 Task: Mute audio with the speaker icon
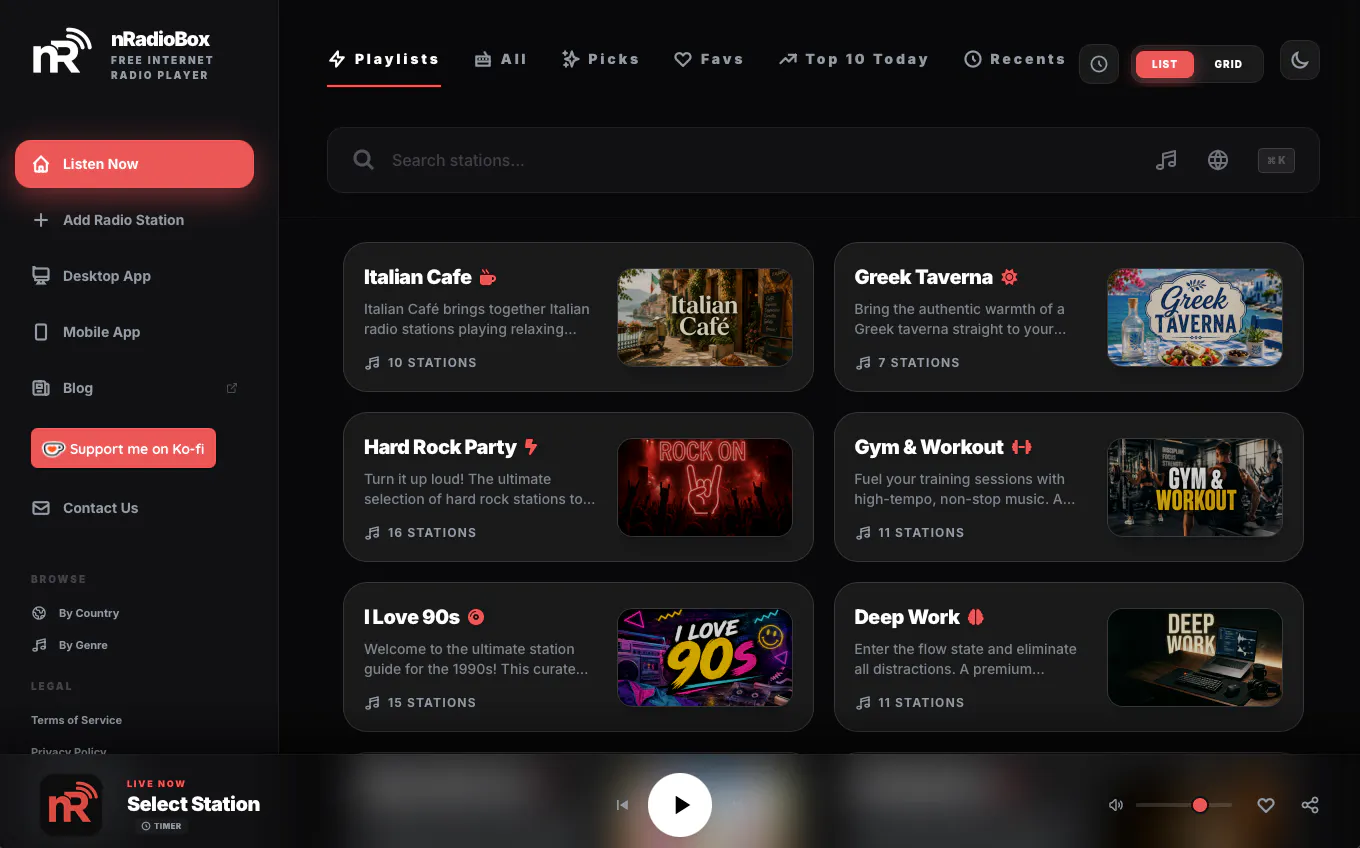pos(1116,805)
